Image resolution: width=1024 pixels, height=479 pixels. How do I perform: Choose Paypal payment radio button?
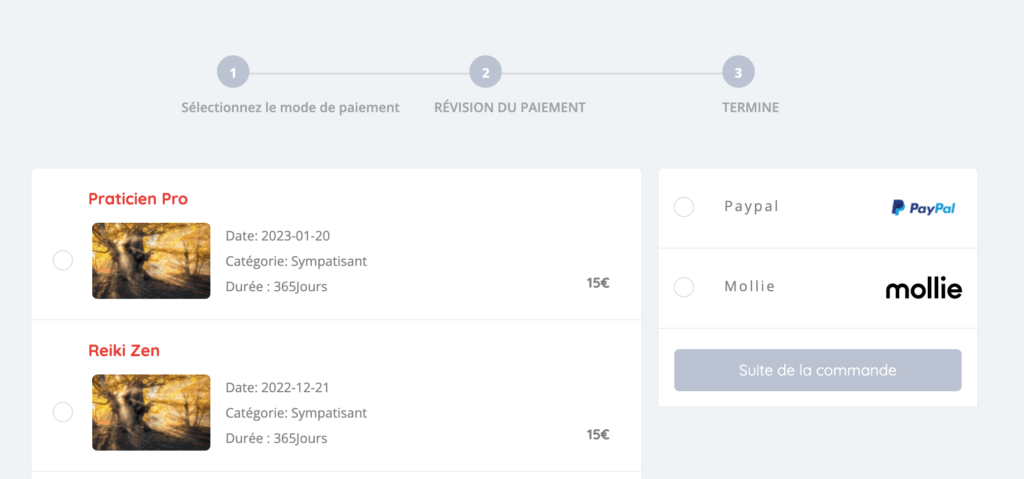tap(684, 207)
